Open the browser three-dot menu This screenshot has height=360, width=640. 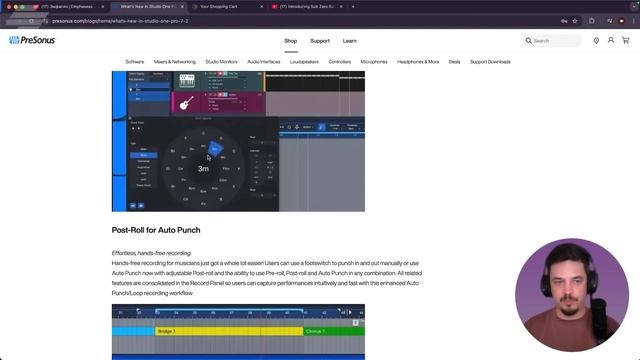click(634, 21)
